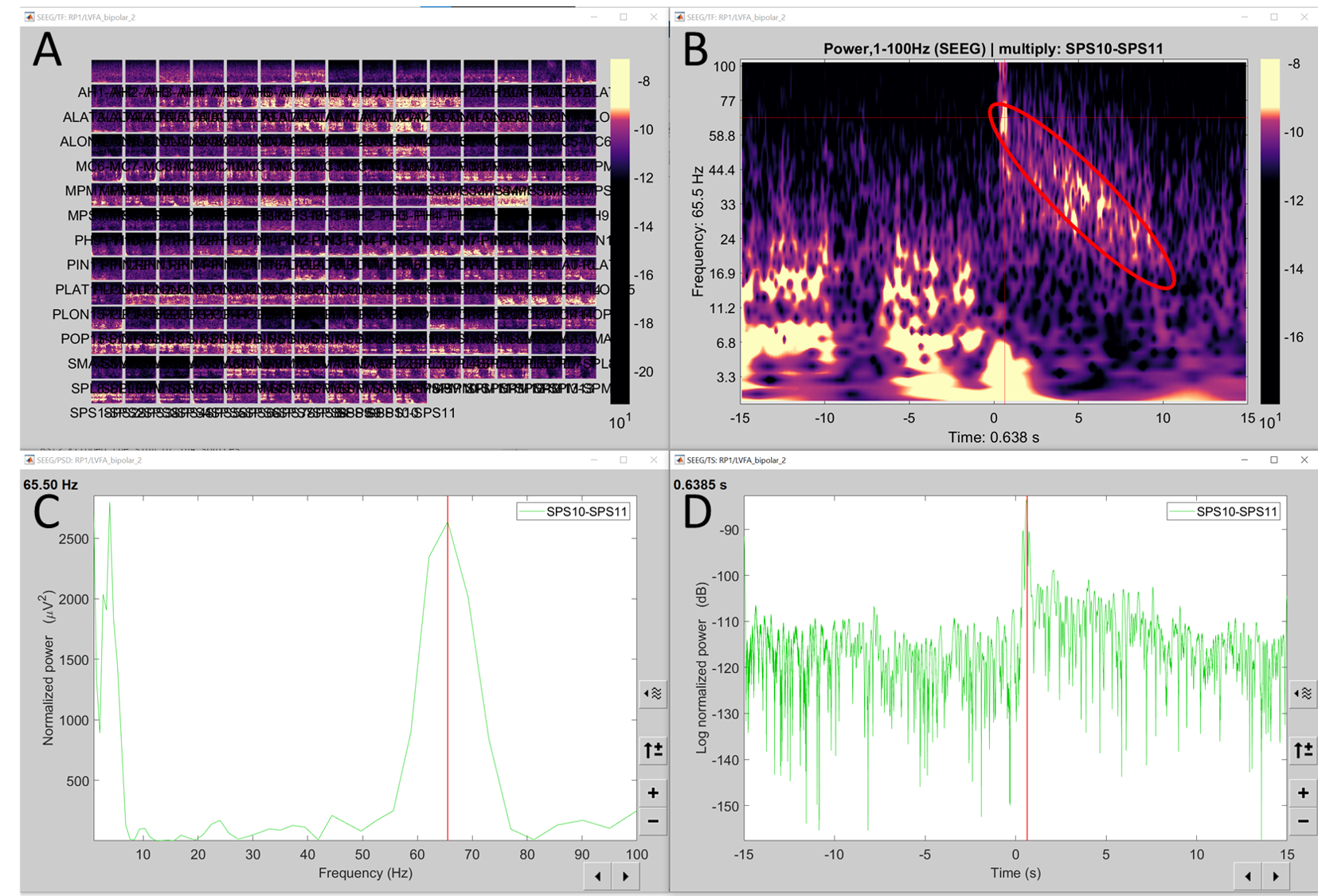This screenshot has height=896, width=1318.
Task: Click red frequency cursor line in PSD plot
Action: coord(448,677)
